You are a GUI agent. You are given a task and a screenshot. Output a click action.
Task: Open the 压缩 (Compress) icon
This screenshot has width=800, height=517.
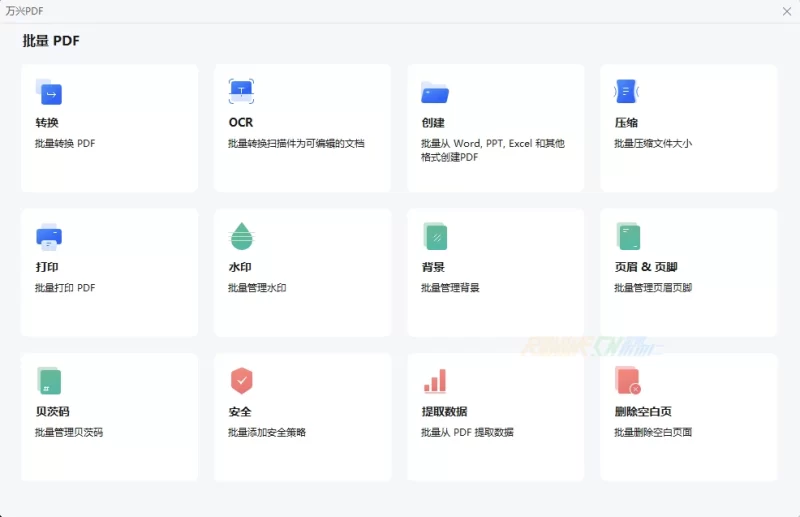pos(626,92)
